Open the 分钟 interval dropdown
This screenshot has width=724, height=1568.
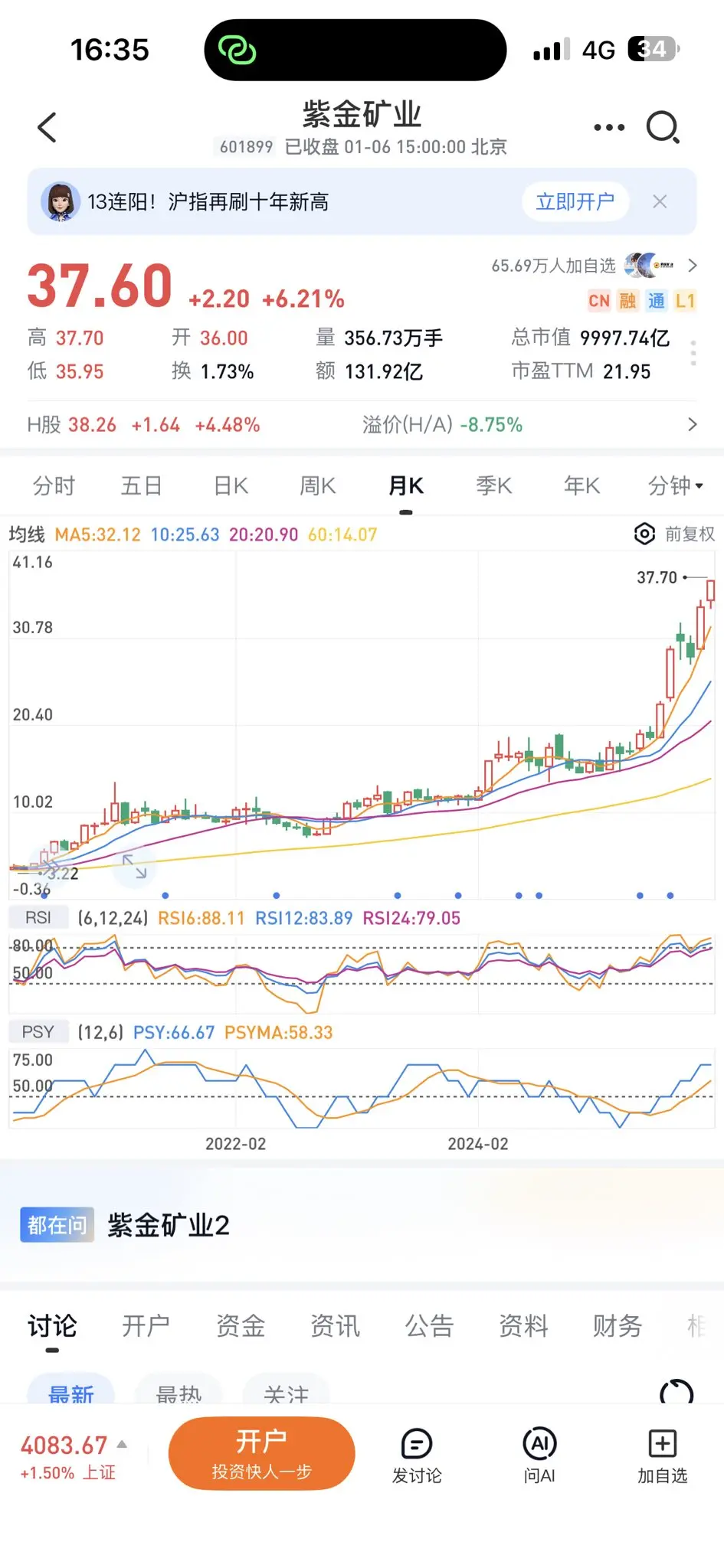pyautogui.click(x=675, y=485)
